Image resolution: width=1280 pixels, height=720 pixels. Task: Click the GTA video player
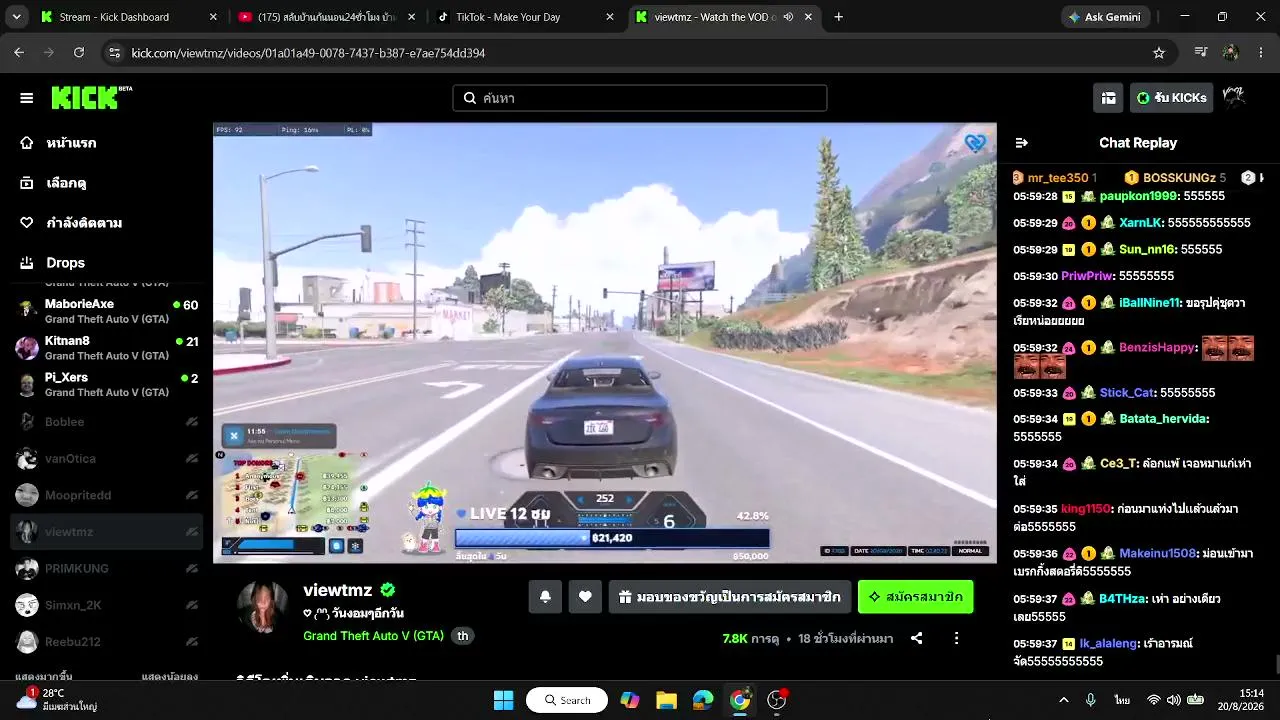tap(605, 343)
